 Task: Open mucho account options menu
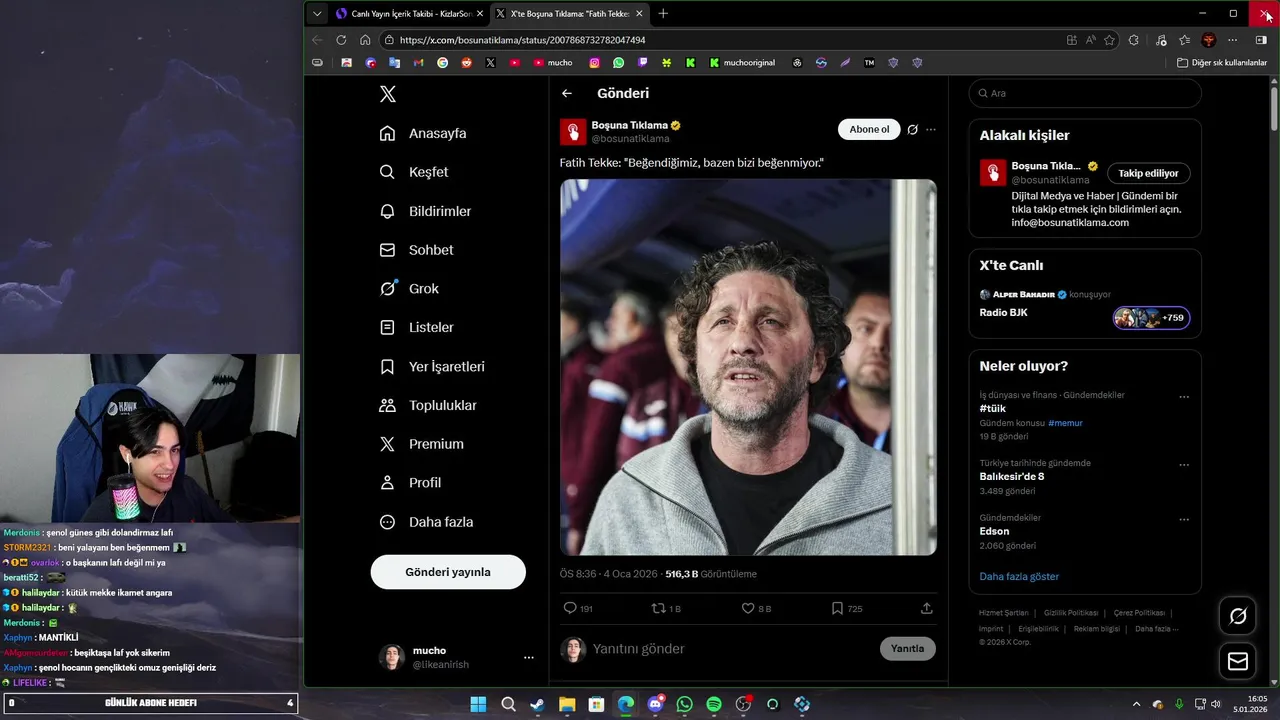coord(529,657)
